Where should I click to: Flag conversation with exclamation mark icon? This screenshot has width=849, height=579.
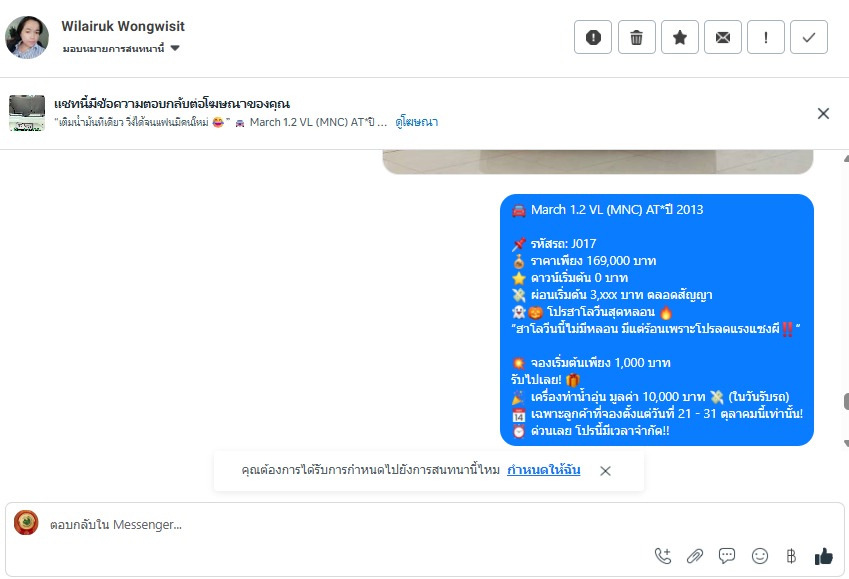click(766, 37)
